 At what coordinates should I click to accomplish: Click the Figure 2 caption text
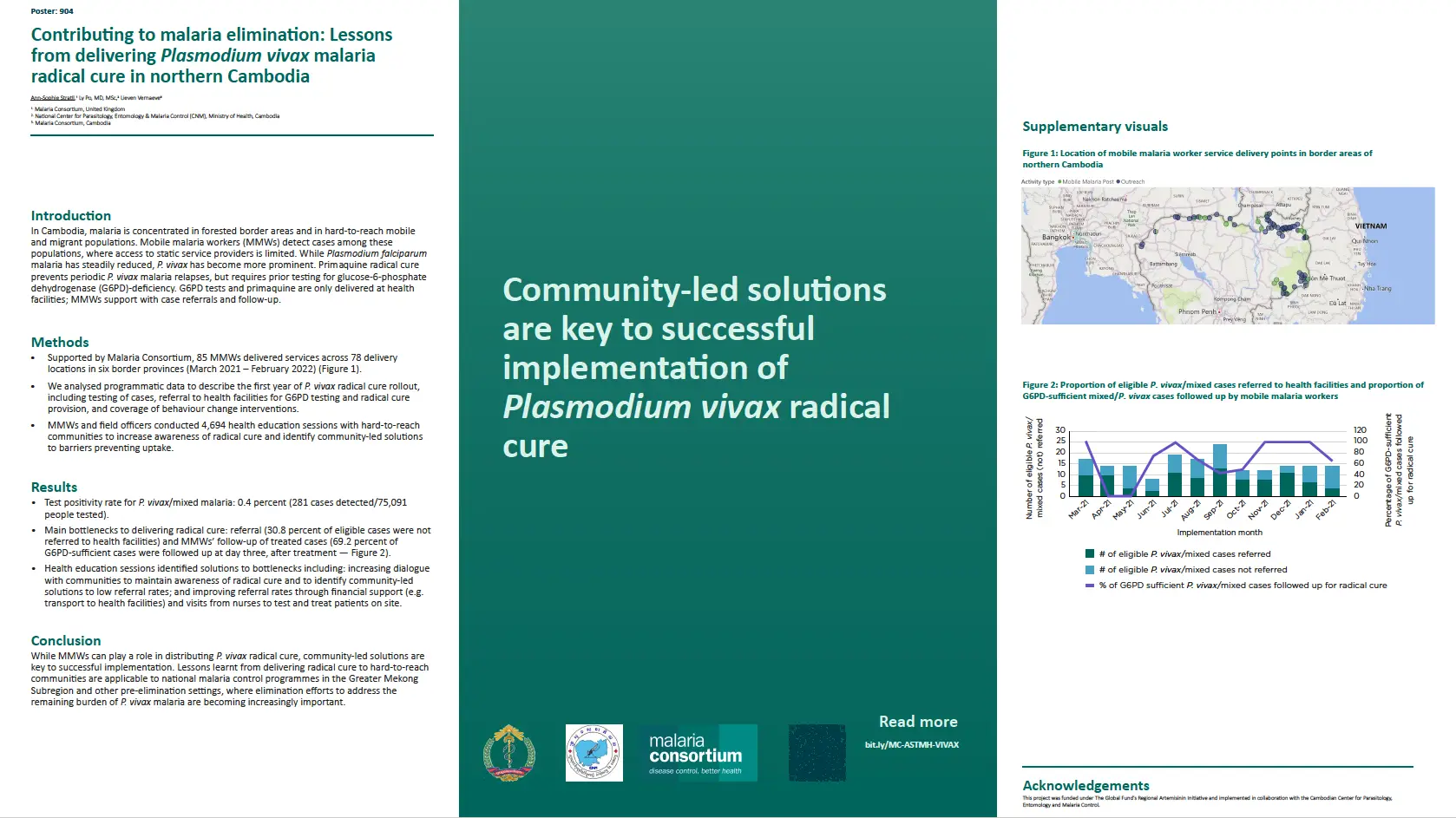tap(1223, 390)
